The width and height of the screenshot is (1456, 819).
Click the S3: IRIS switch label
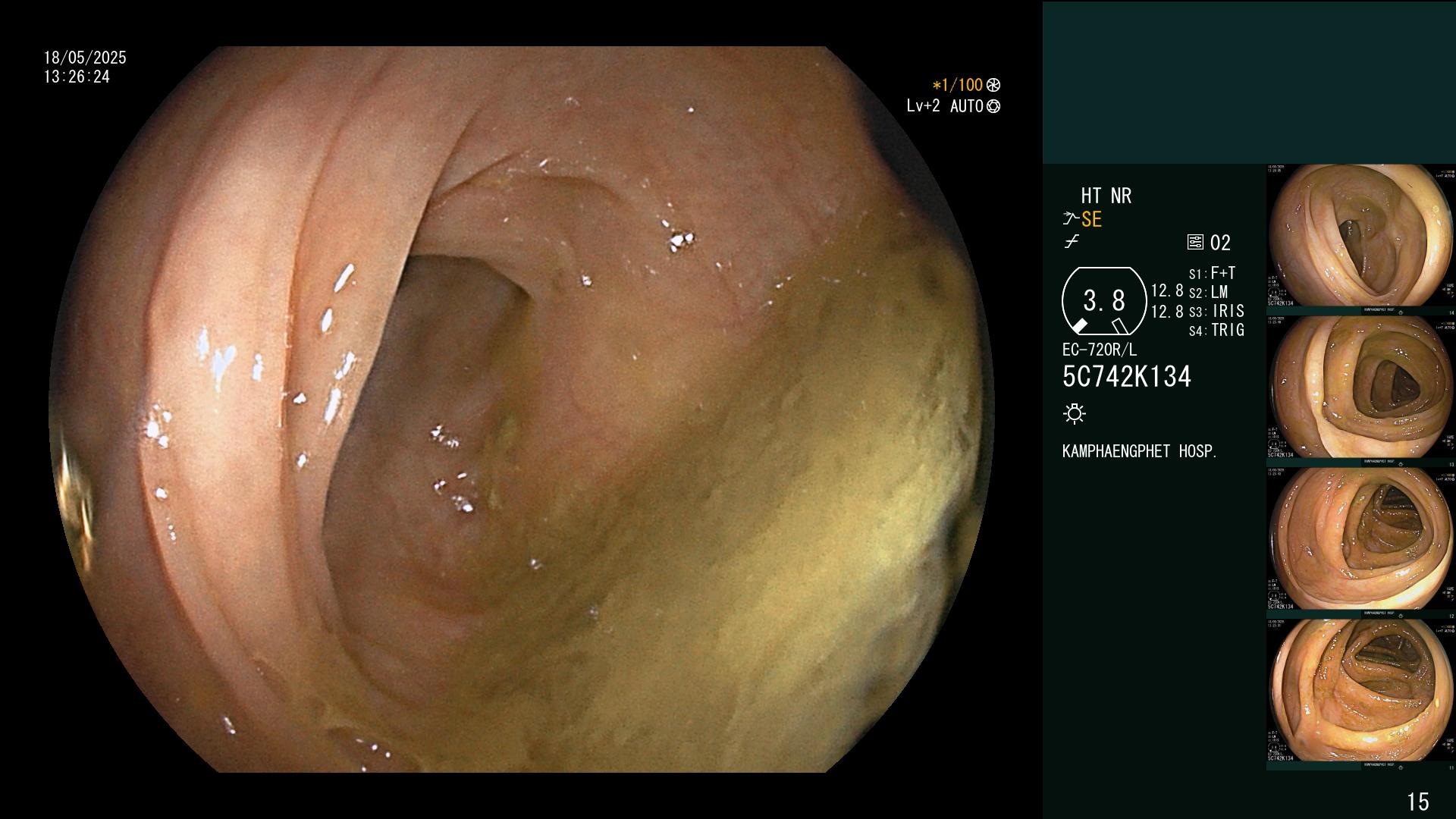1216,312
